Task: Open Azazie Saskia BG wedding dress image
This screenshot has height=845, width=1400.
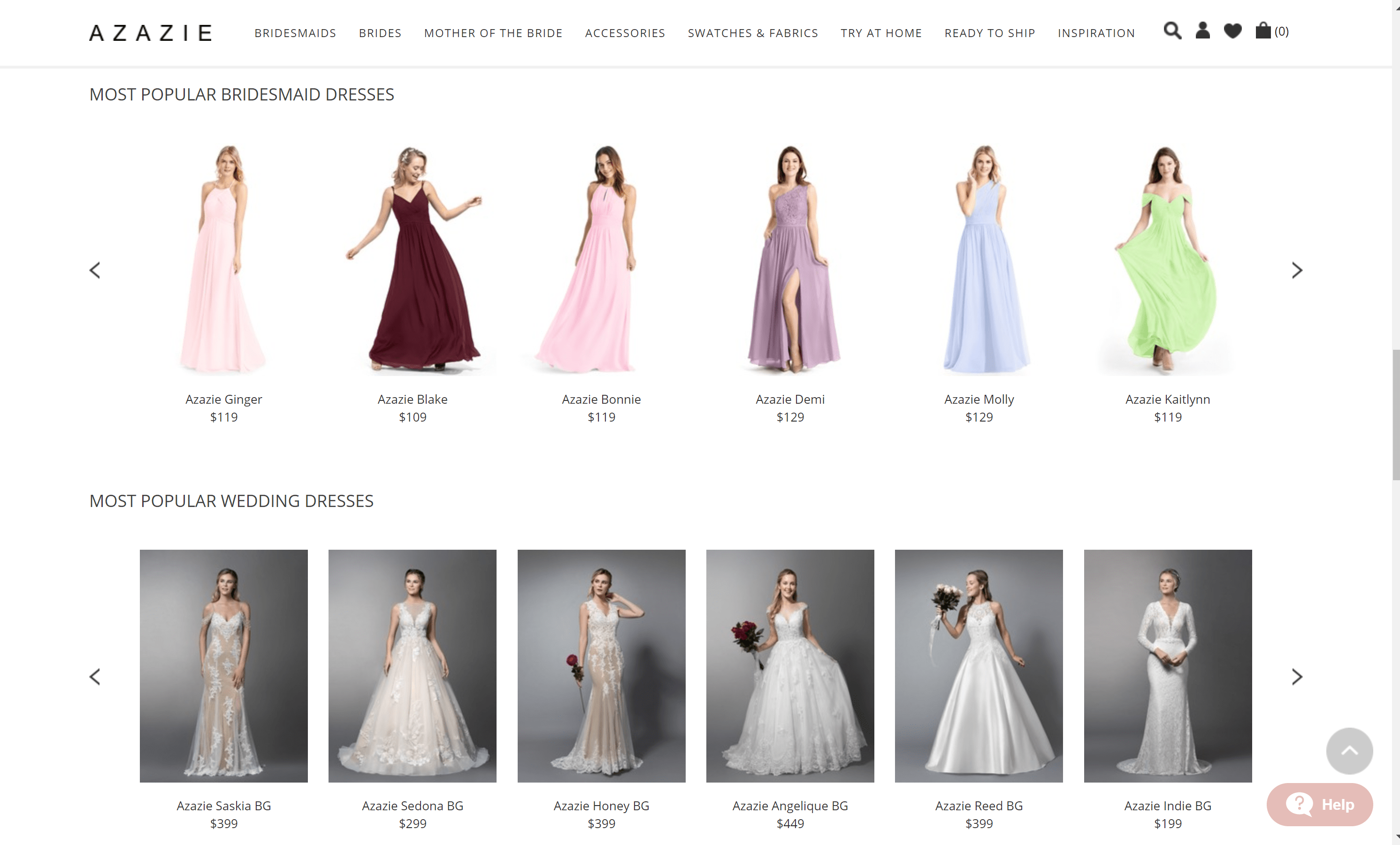Action: [x=224, y=666]
